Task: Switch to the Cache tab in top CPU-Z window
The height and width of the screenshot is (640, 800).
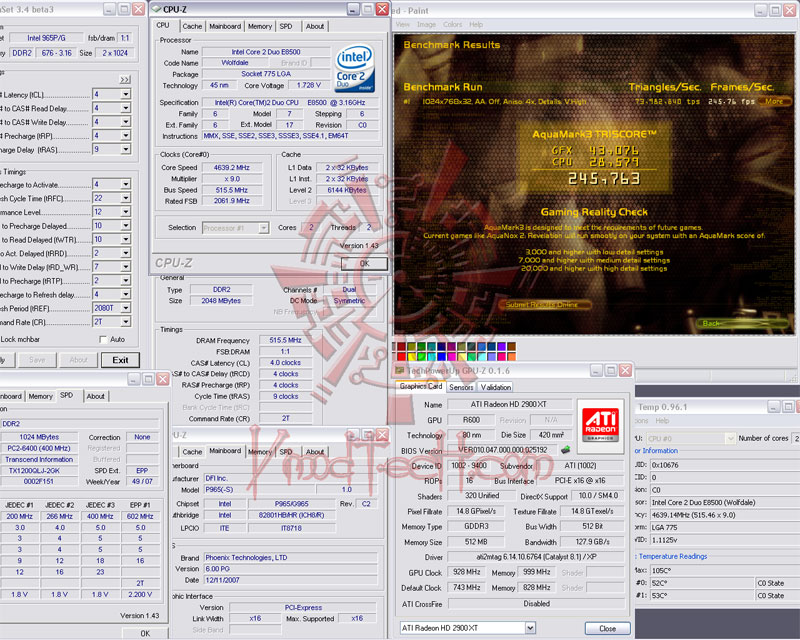Action: pyautogui.click(x=192, y=27)
